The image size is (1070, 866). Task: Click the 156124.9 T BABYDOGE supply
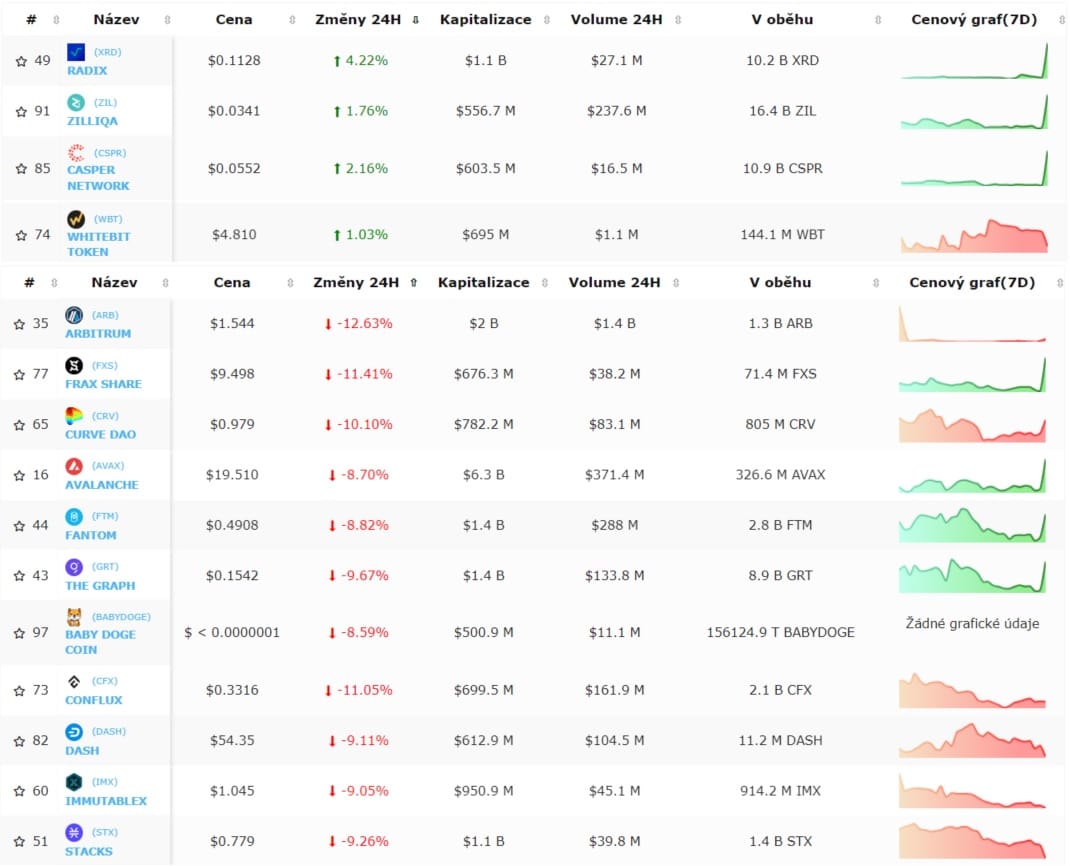coord(780,633)
